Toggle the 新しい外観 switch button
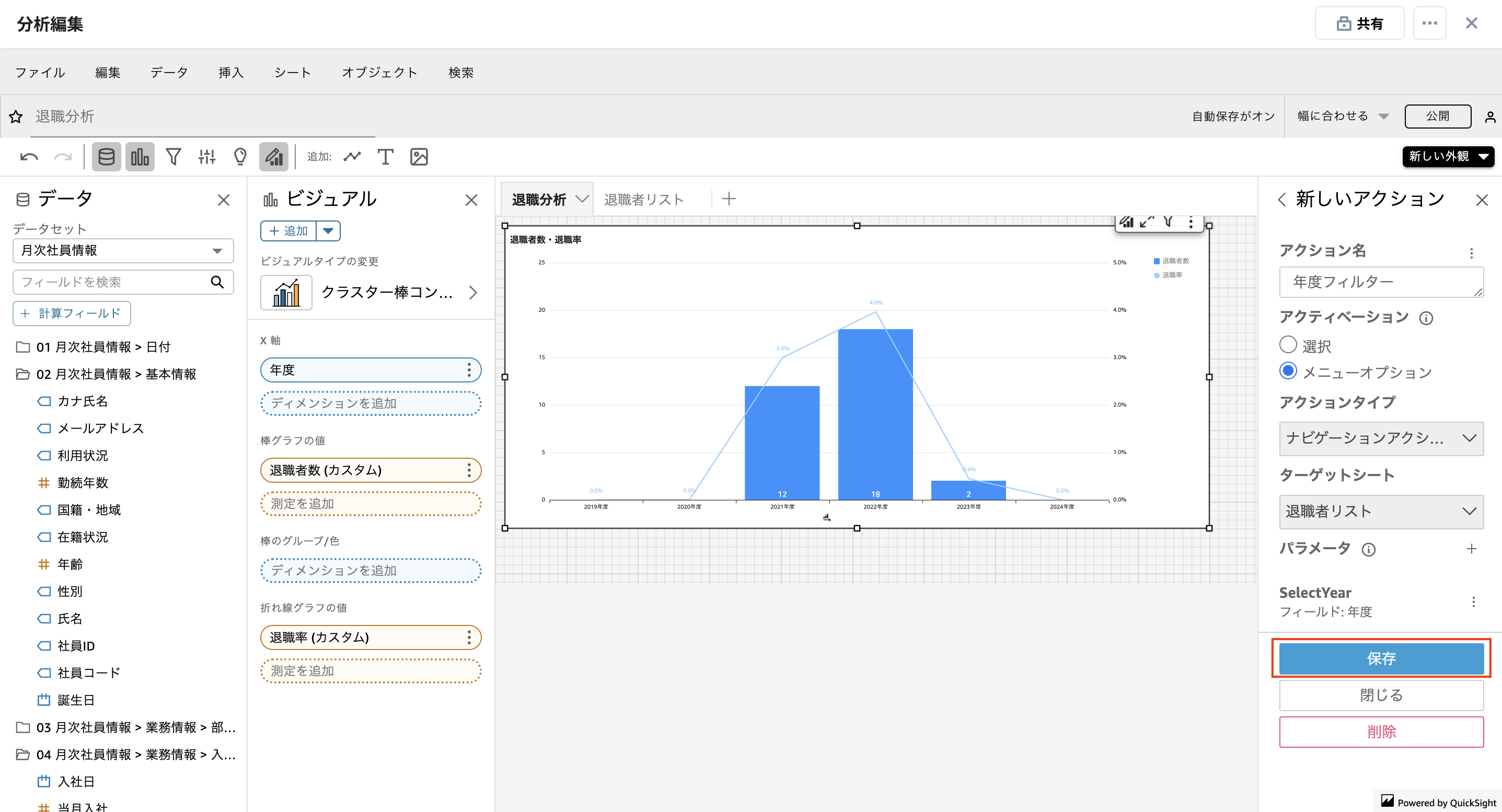Viewport: 1502px width, 812px height. [x=1448, y=156]
